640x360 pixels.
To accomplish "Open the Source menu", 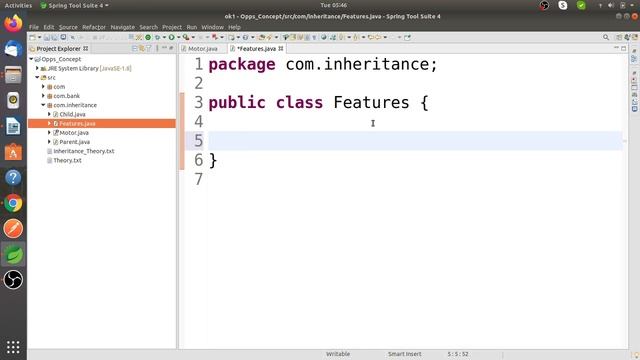I will [x=68, y=27].
